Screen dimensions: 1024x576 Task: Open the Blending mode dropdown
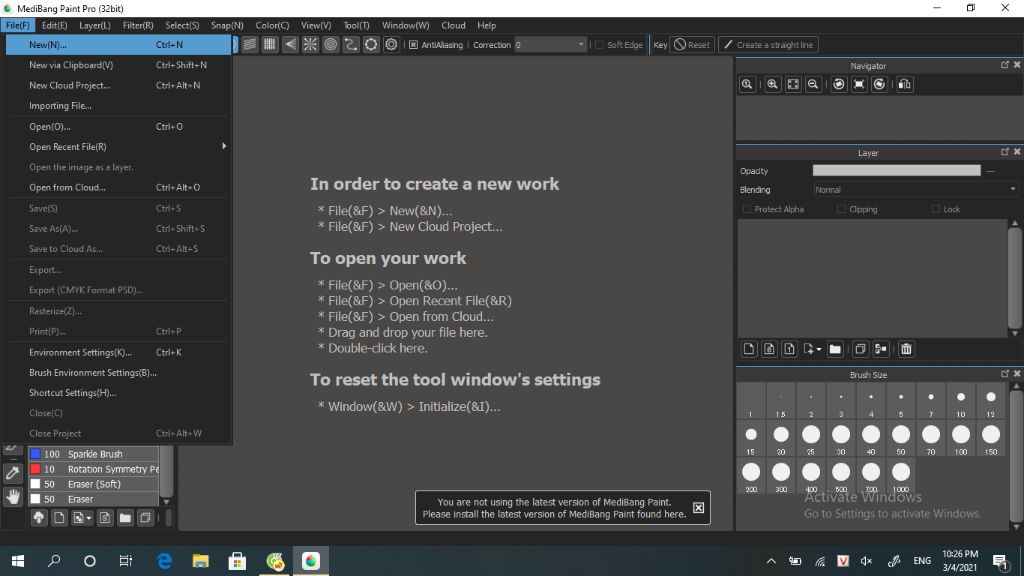[915, 190]
